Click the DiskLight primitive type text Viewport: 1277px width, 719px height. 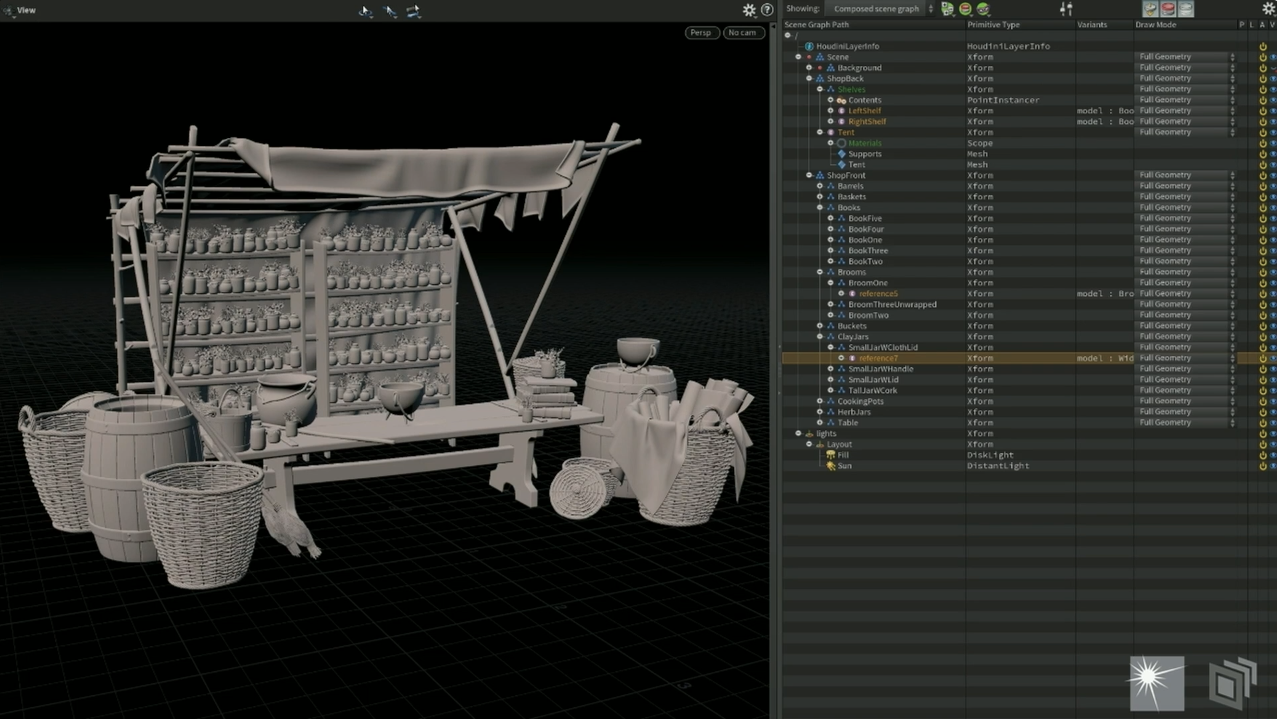click(x=990, y=455)
